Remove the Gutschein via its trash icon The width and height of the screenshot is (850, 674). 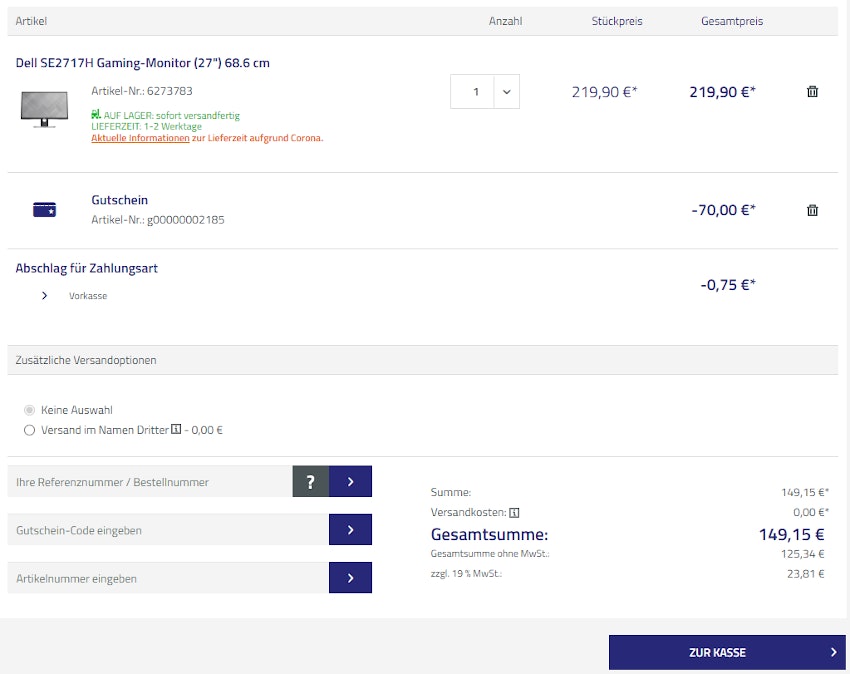(x=812, y=210)
